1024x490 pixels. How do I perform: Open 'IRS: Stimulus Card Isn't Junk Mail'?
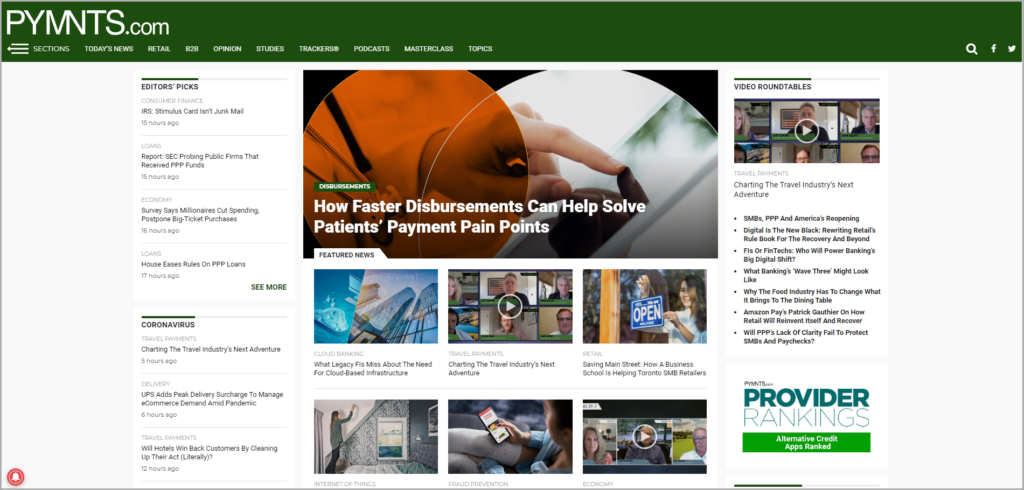tap(192, 112)
